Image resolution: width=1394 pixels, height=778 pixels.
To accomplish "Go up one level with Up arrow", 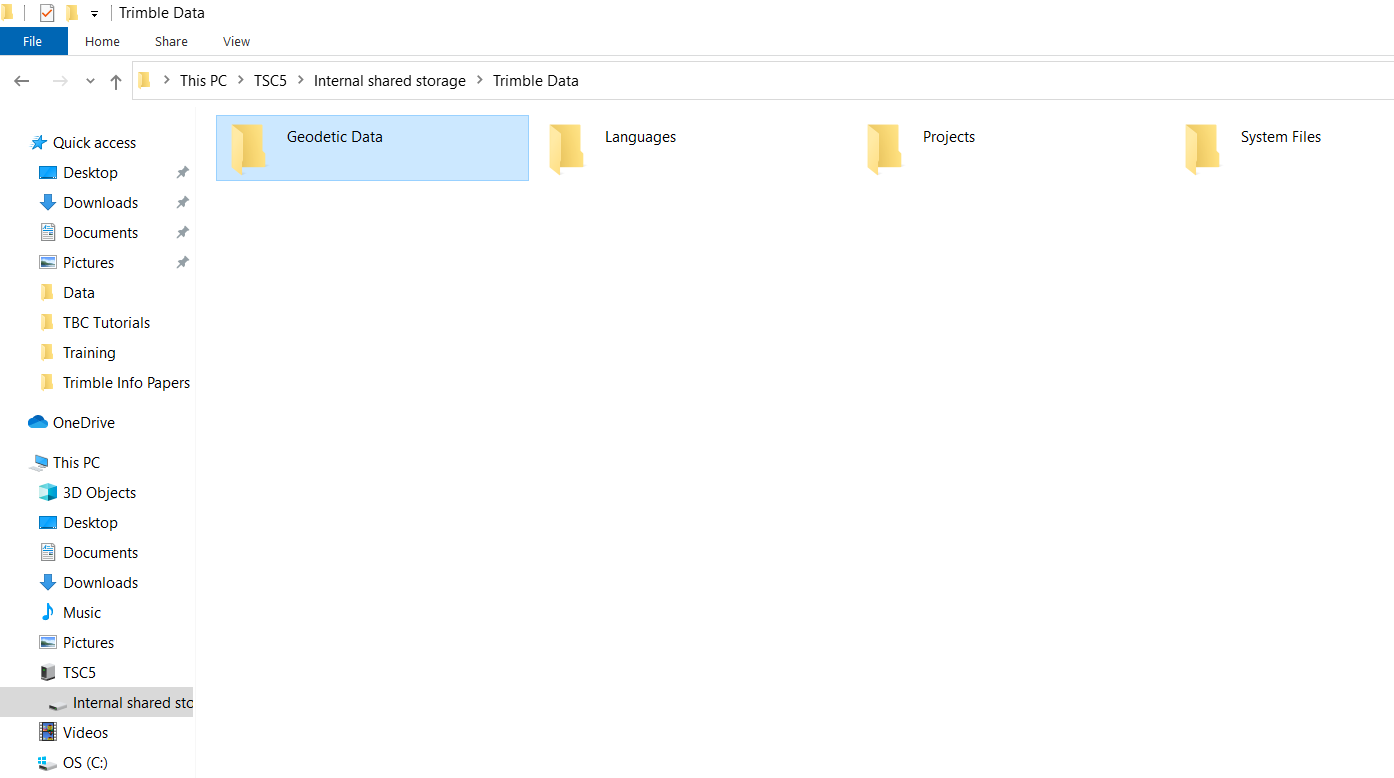I will click(116, 81).
